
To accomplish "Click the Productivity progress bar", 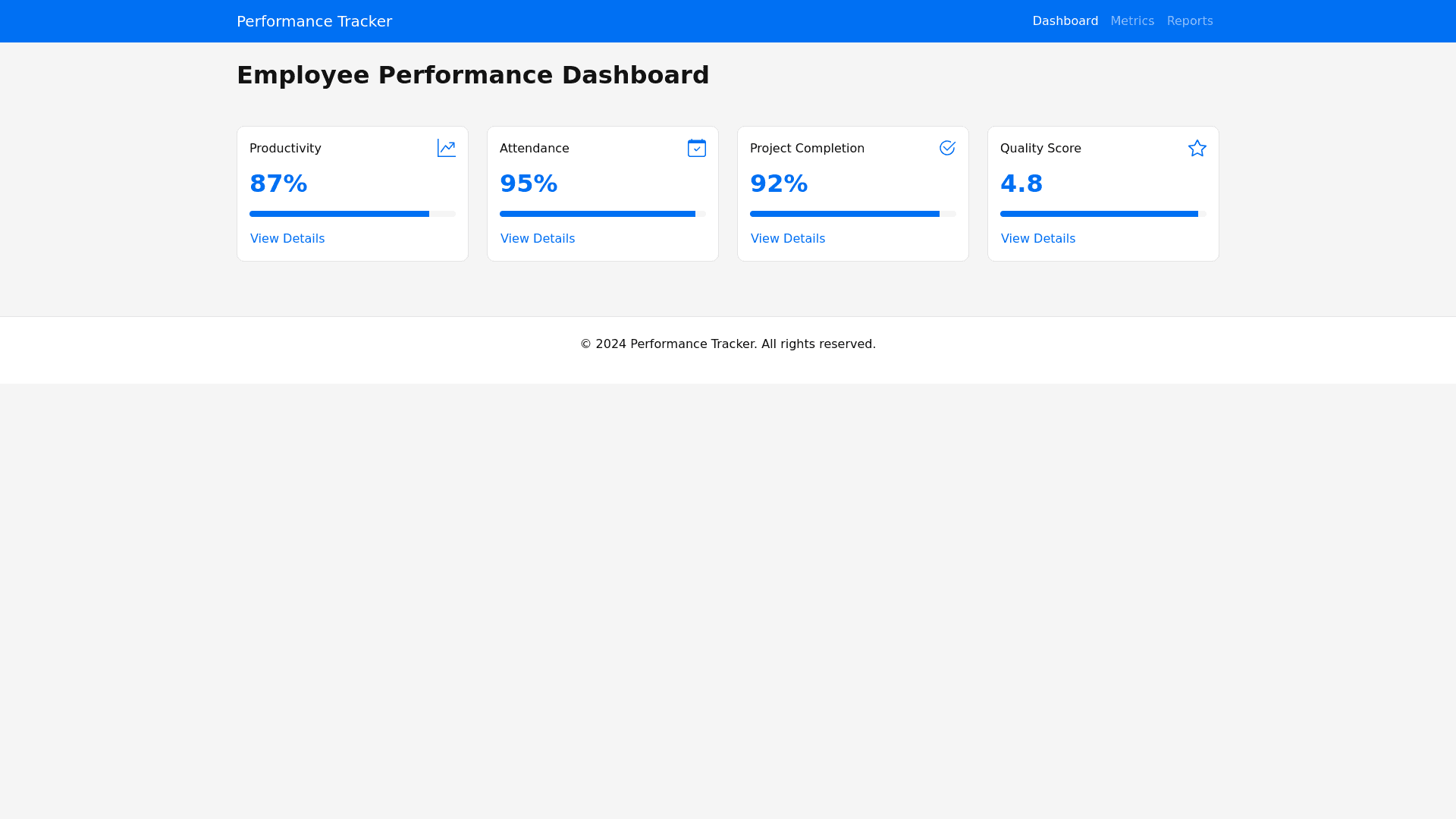I will pos(353,214).
